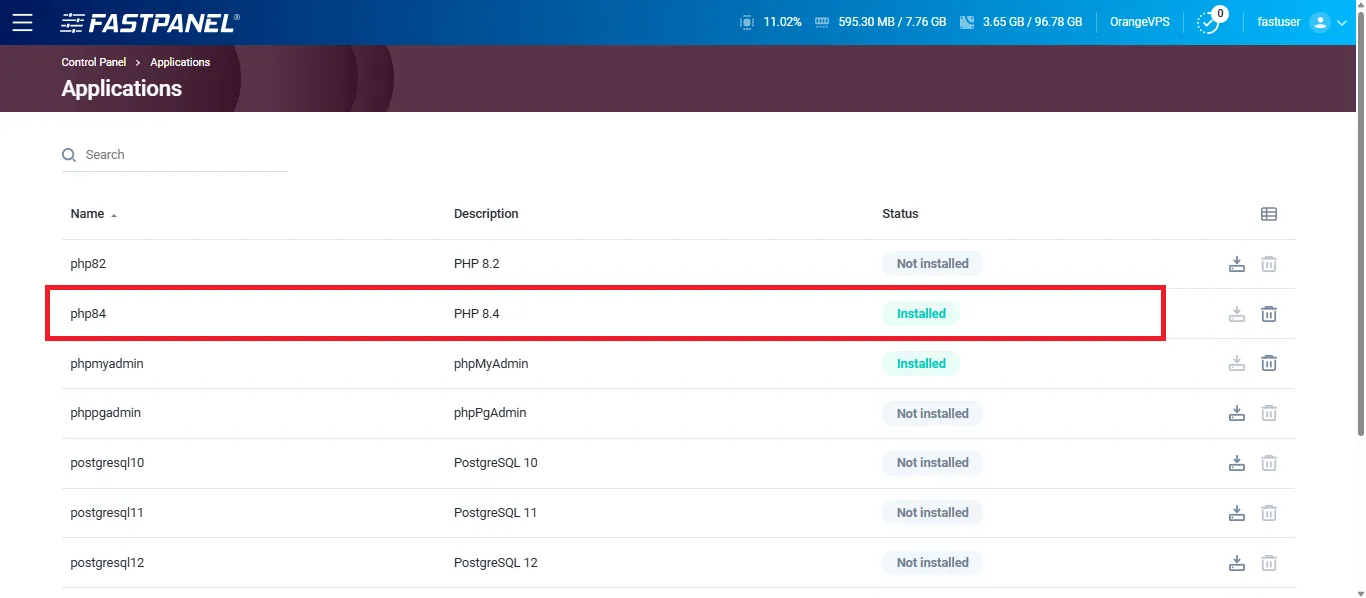Delete the php84 application
Image resolution: width=1366 pixels, height=598 pixels.
(x=1268, y=314)
